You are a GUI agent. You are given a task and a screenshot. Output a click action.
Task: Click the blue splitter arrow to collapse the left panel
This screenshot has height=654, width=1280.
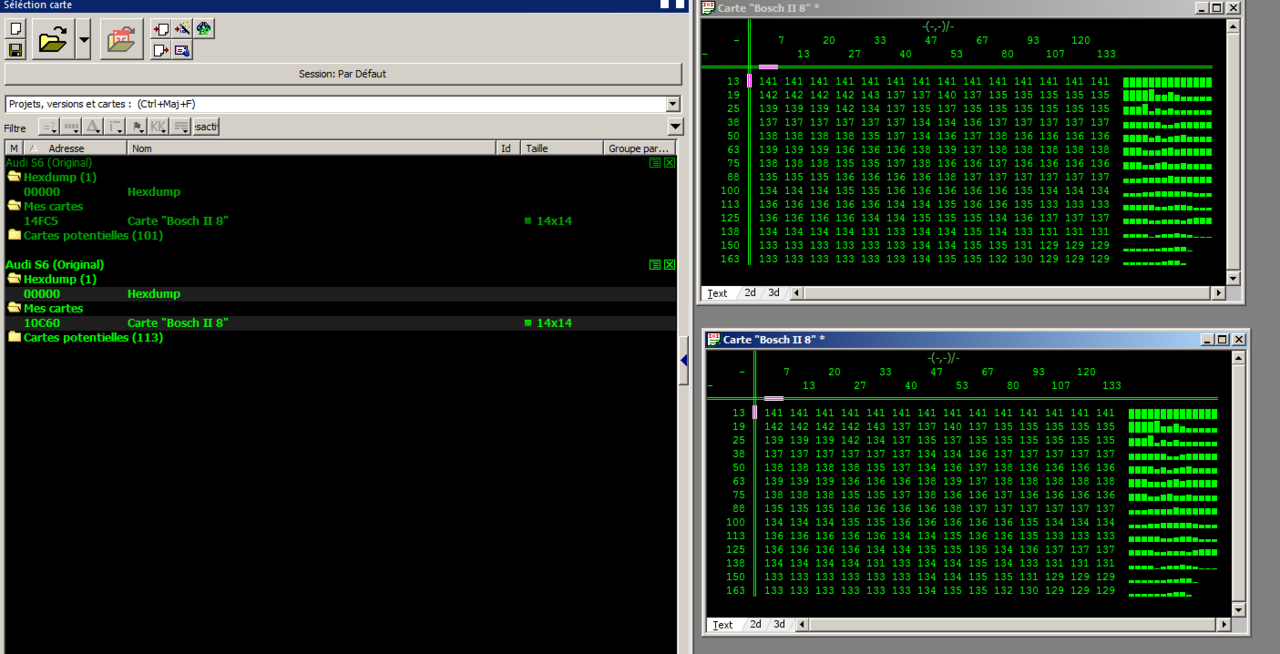pyautogui.click(x=684, y=360)
